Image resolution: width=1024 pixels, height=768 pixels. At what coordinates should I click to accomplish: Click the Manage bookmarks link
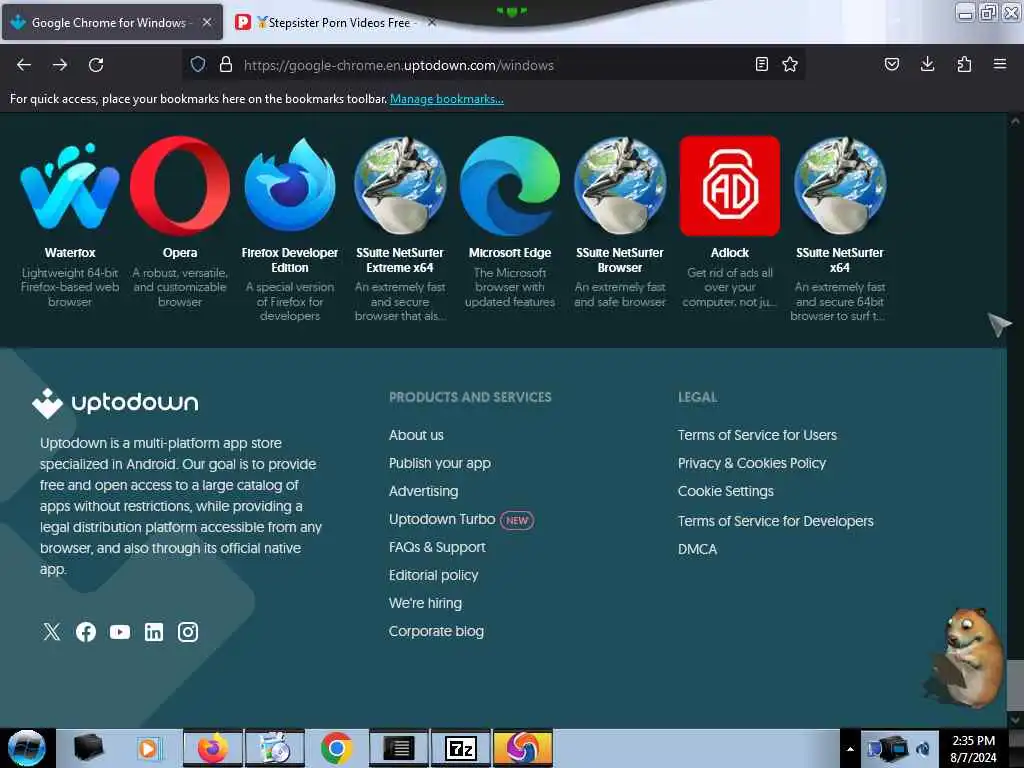point(447,99)
